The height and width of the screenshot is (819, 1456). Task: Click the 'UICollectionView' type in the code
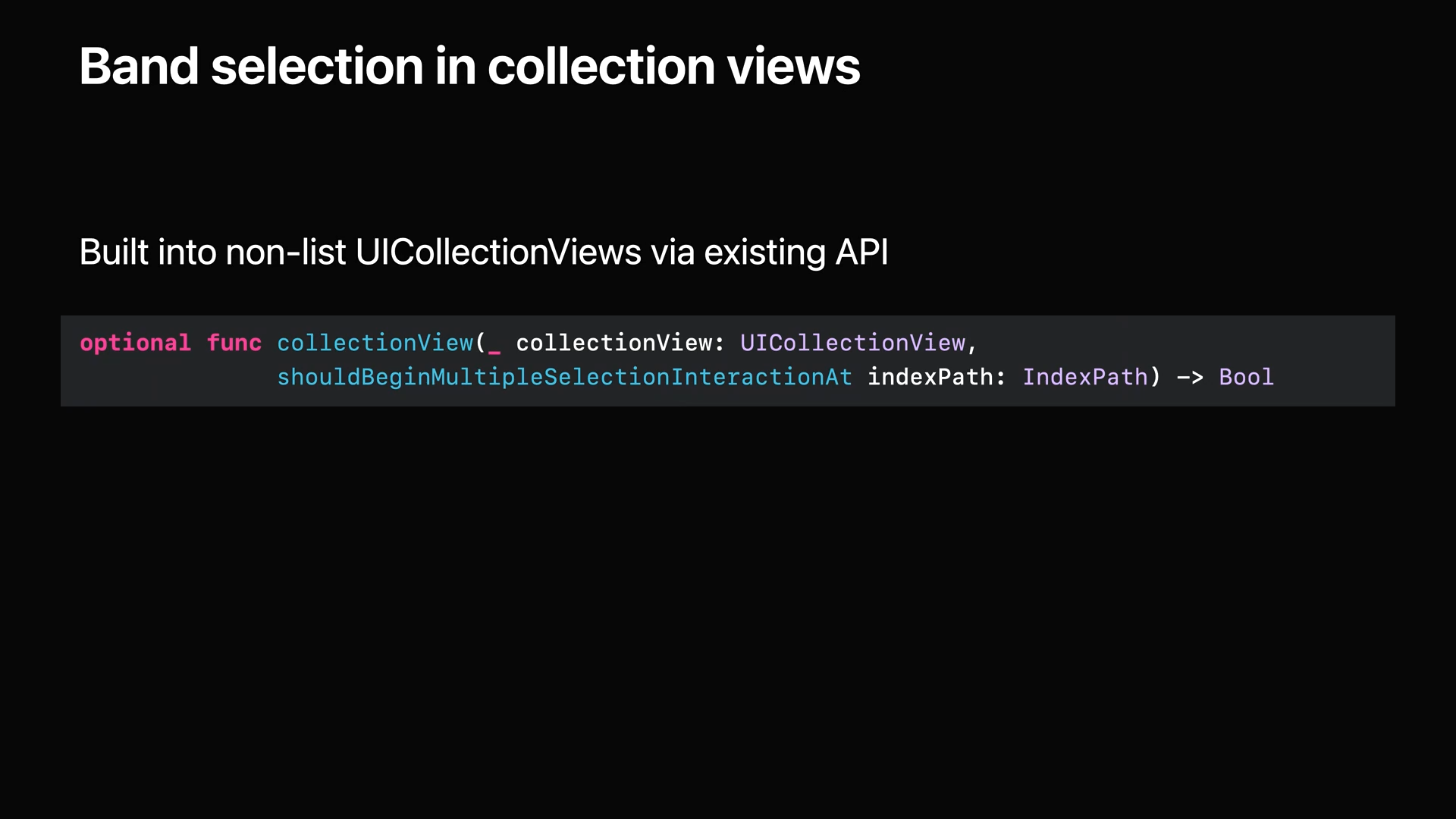tap(852, 343)
